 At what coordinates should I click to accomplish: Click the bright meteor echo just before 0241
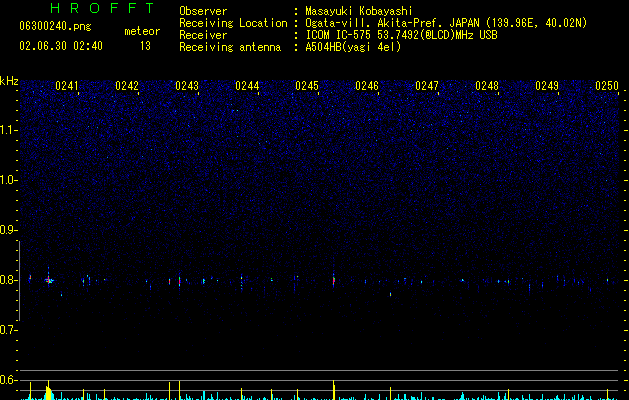pyautogui.click(x=49, y=280)
